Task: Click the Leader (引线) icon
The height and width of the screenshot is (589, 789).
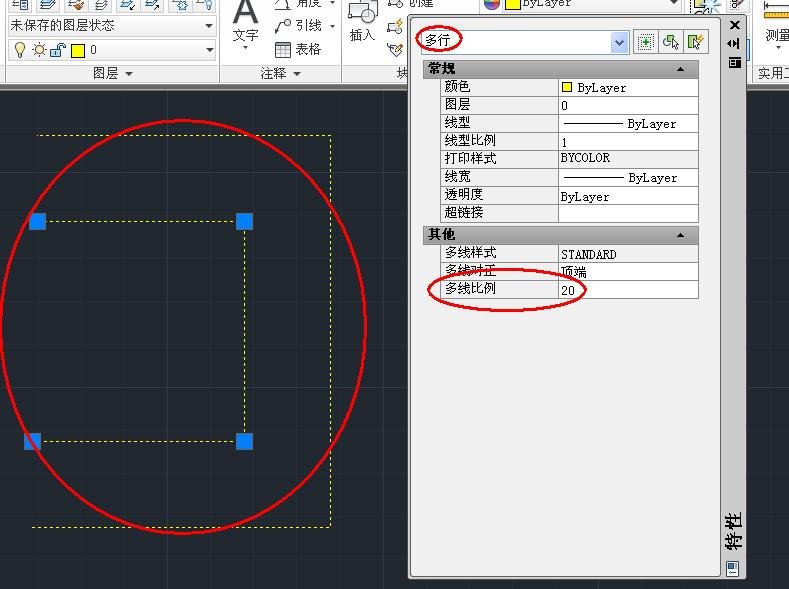Action: pos(283,26)
